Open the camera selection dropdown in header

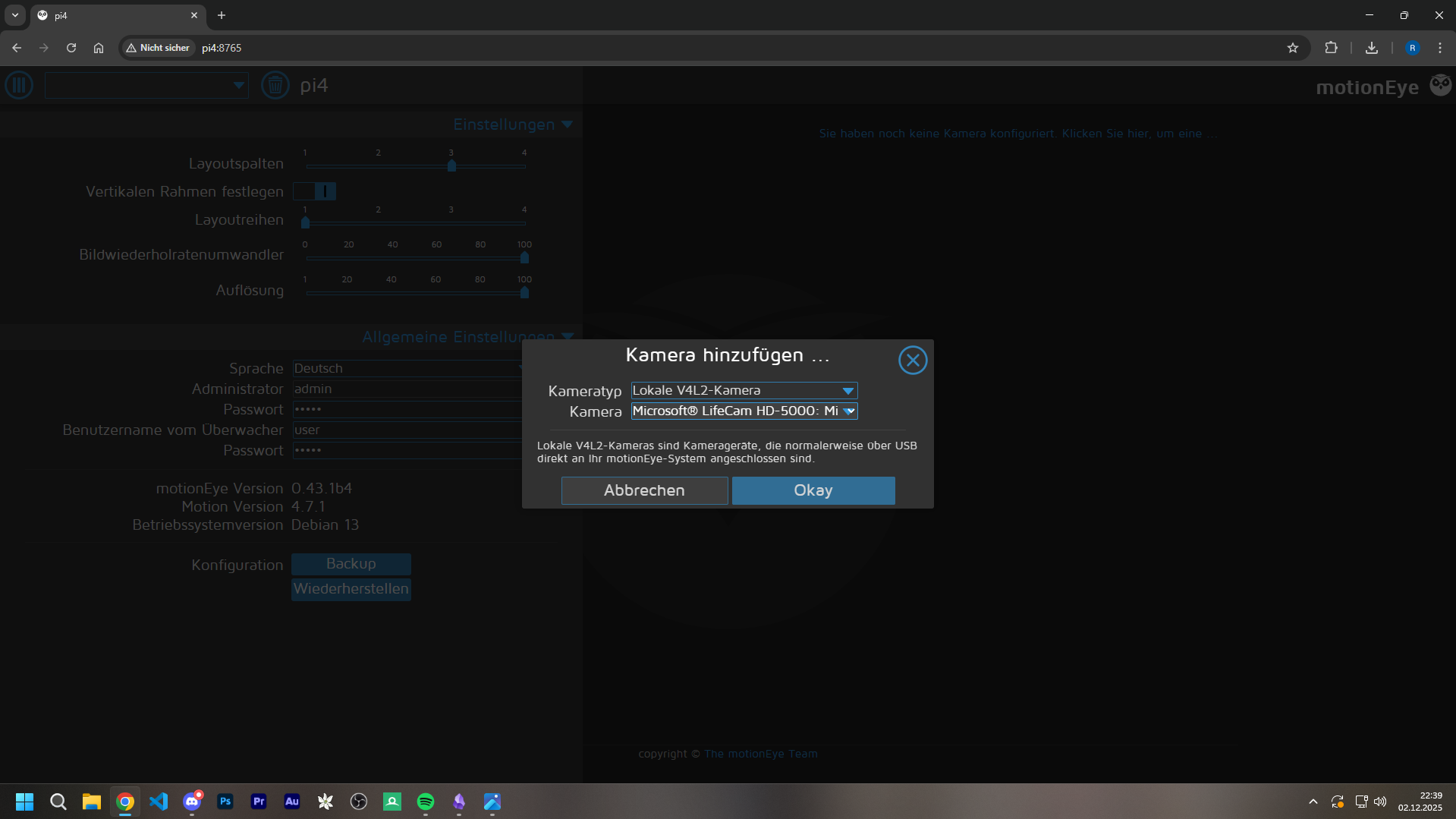click(x=146, y=85)
